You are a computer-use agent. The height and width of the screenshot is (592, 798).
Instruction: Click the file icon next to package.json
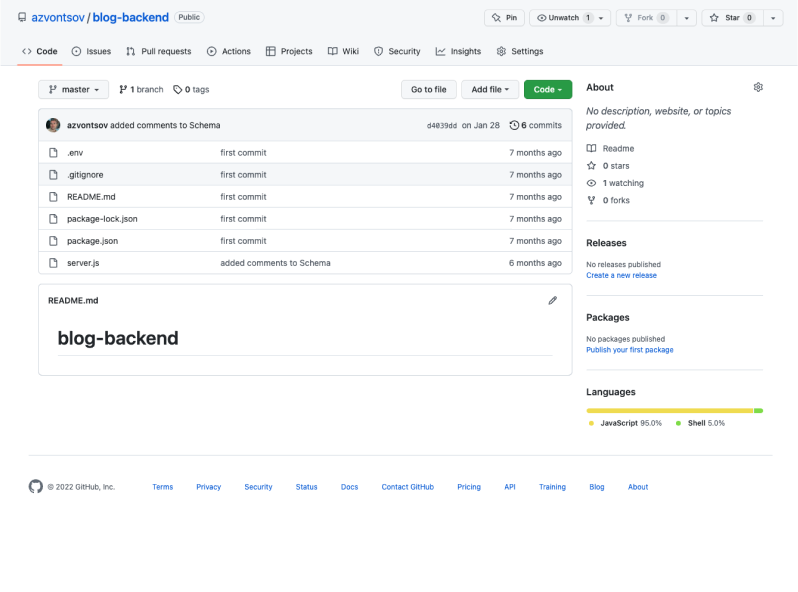53,241
